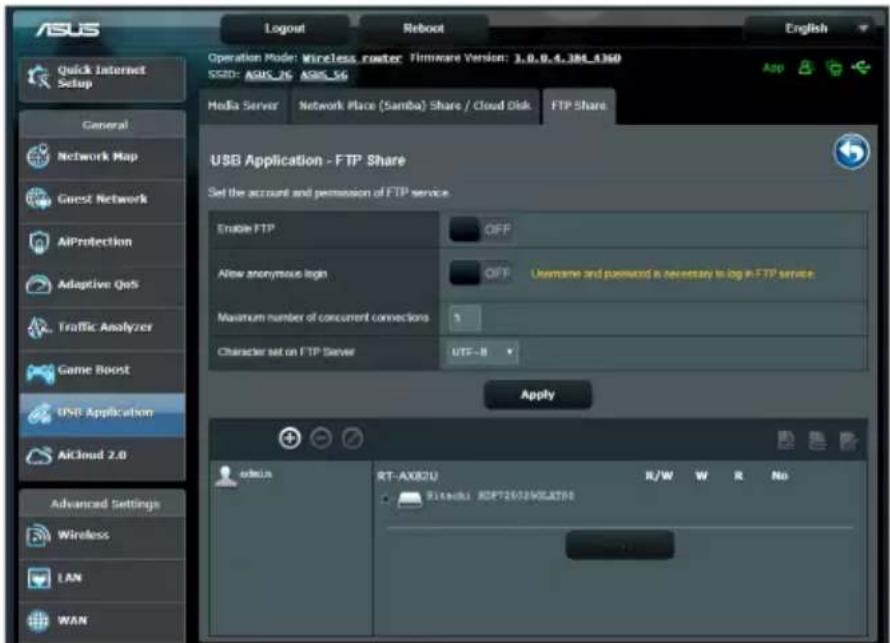Click the blue back arrow icon
This screenshot has height=643, width=890.
click(851, 152)
